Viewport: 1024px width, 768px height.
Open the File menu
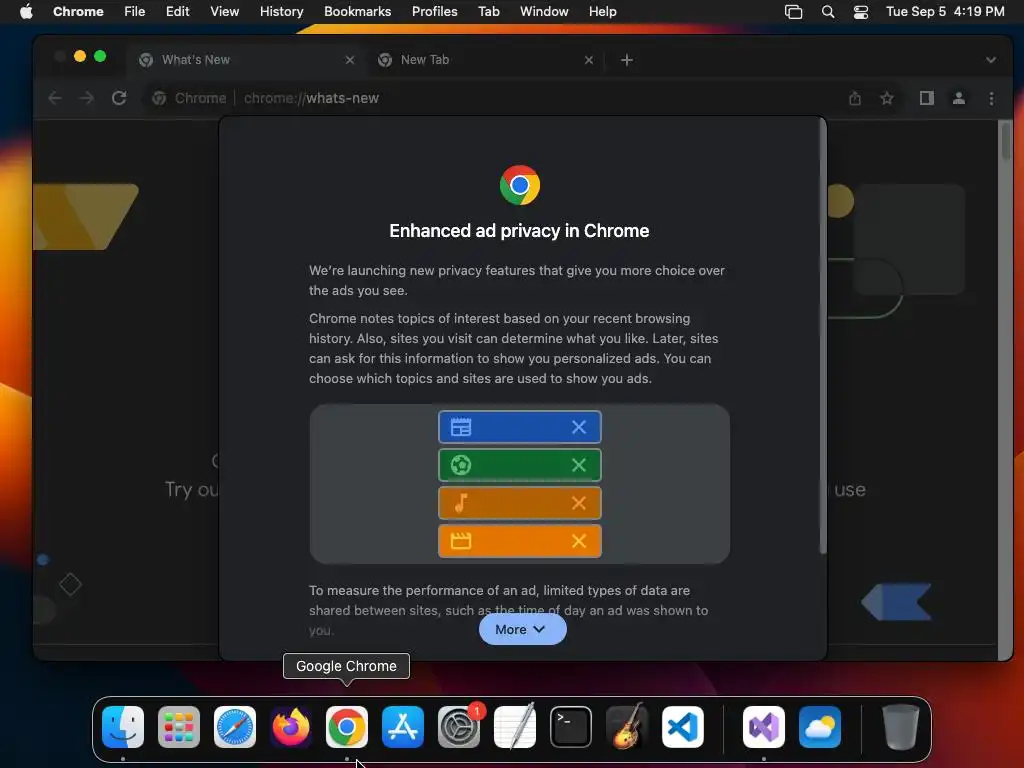135,12
